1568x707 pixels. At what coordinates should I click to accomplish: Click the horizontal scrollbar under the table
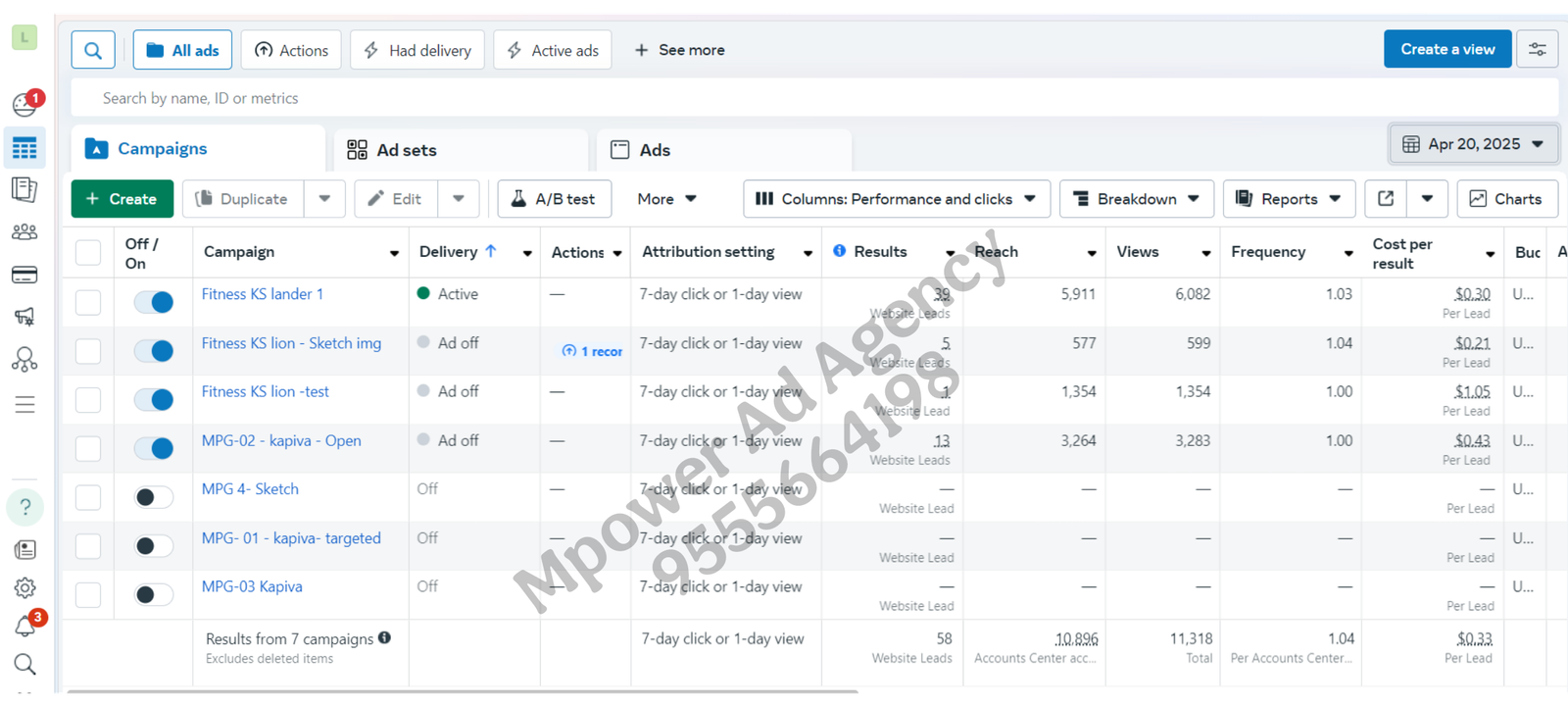(463, 691)
